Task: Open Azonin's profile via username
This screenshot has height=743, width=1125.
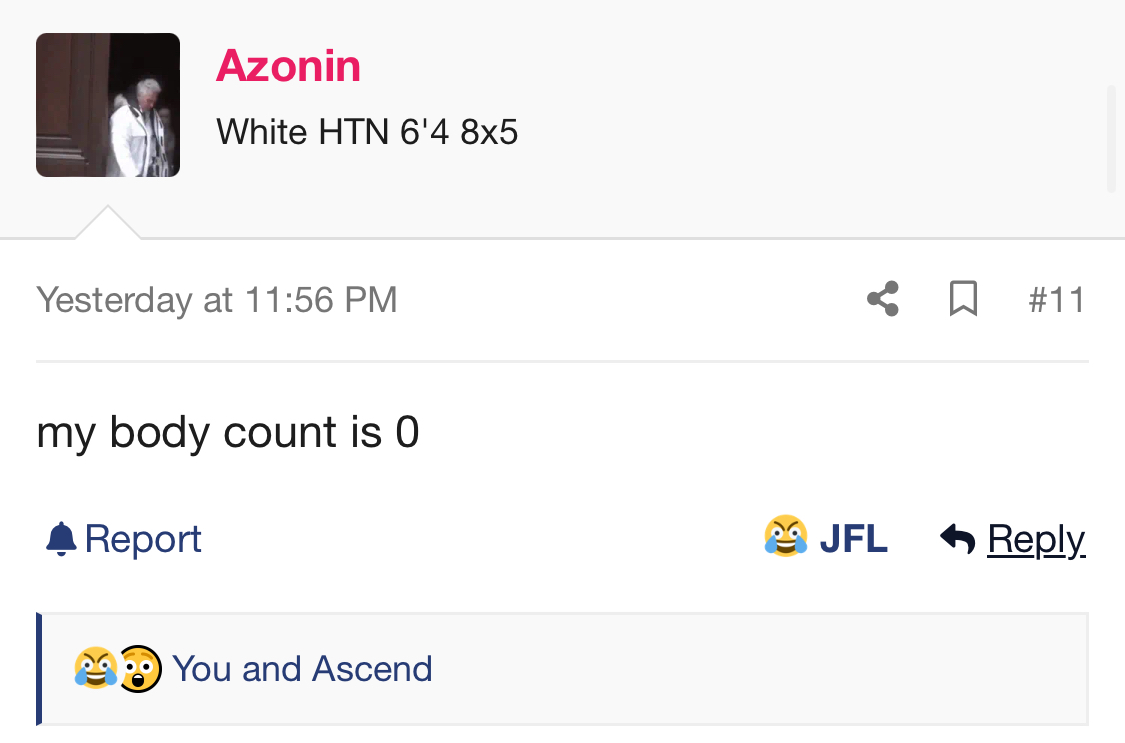Action: pos(288,66)
